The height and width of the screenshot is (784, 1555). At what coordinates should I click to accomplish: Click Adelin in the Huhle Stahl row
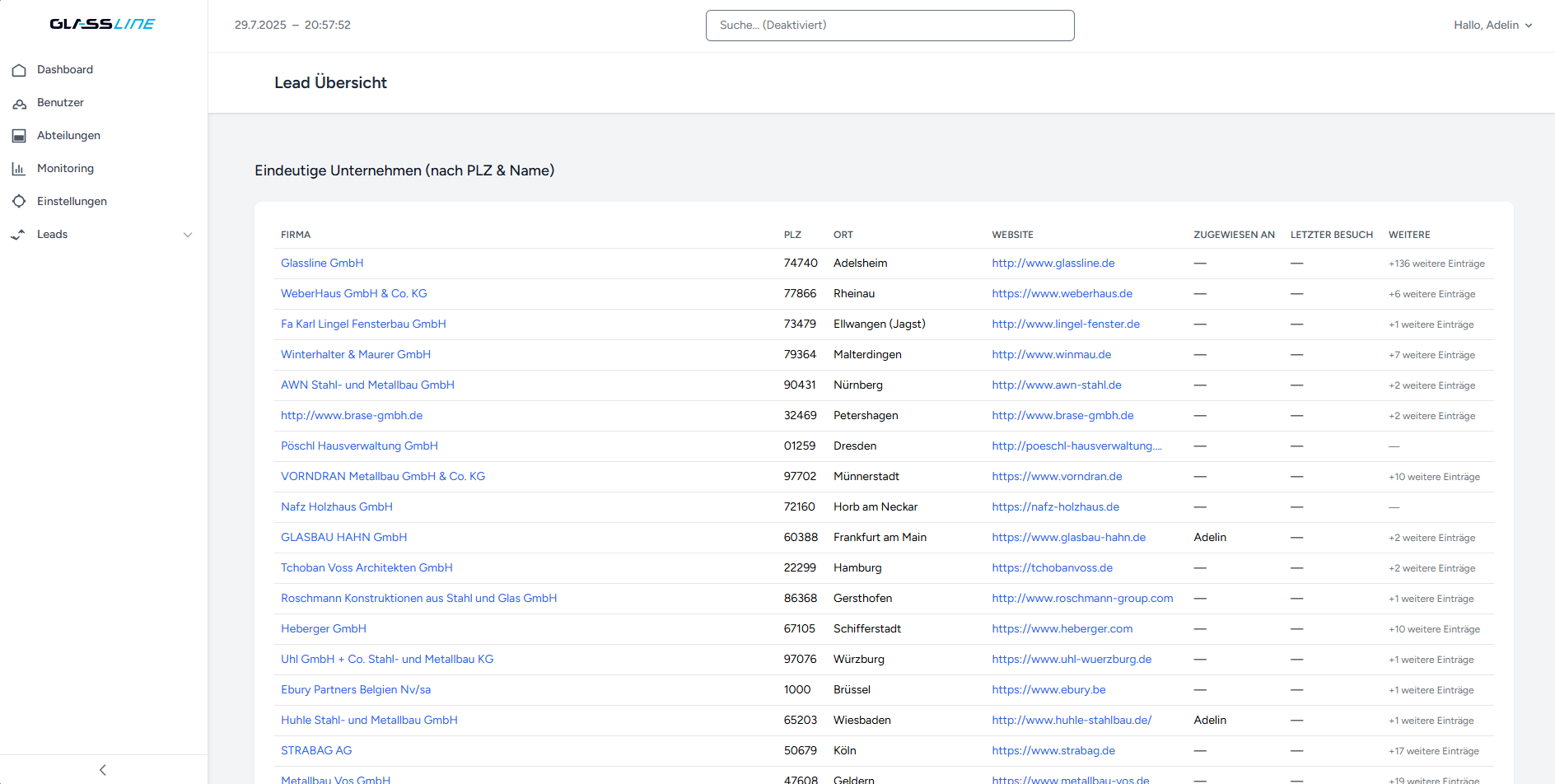(x=1210, y=721)
